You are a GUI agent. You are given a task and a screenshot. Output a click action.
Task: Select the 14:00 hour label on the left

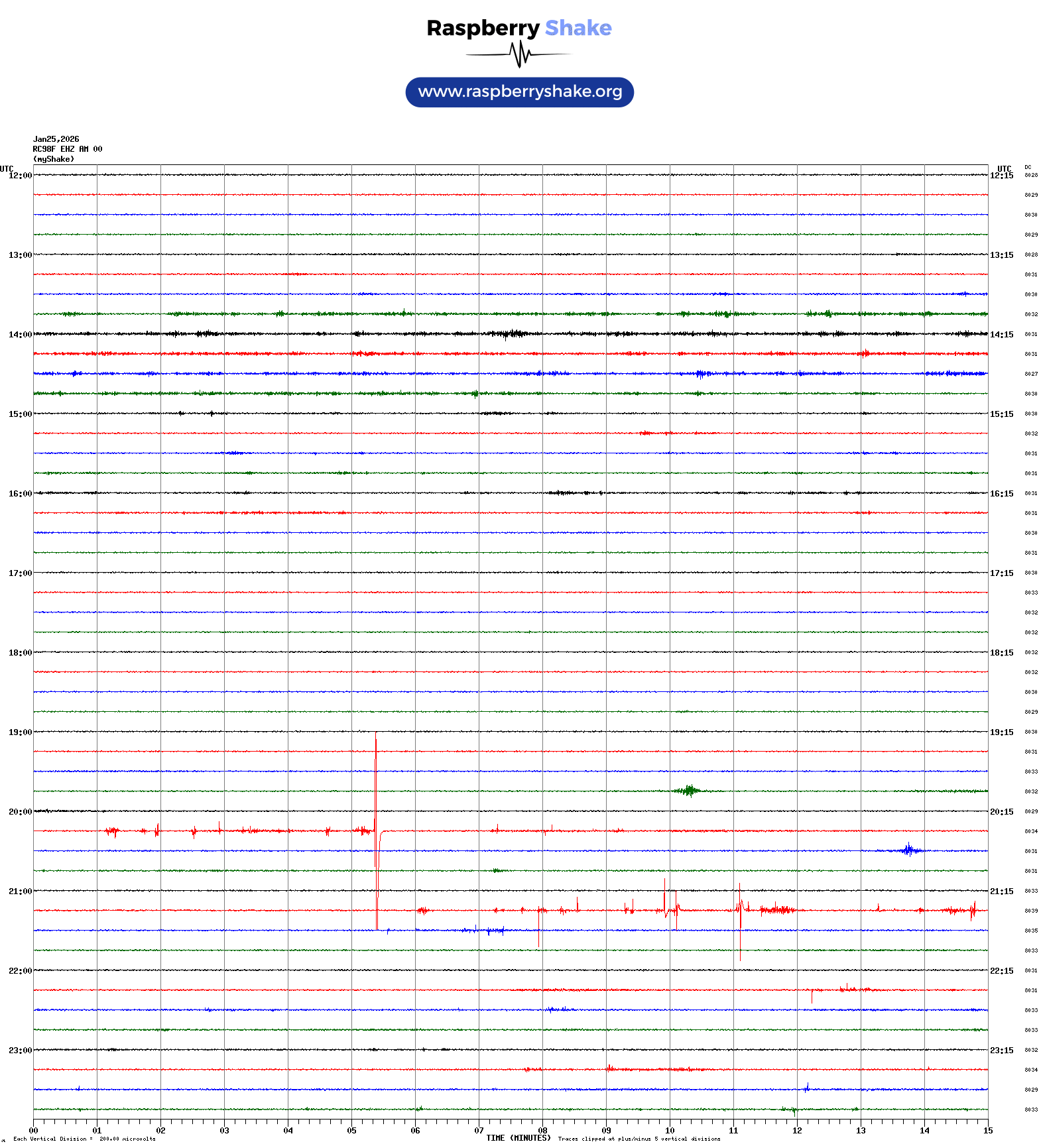pos(20,335)
